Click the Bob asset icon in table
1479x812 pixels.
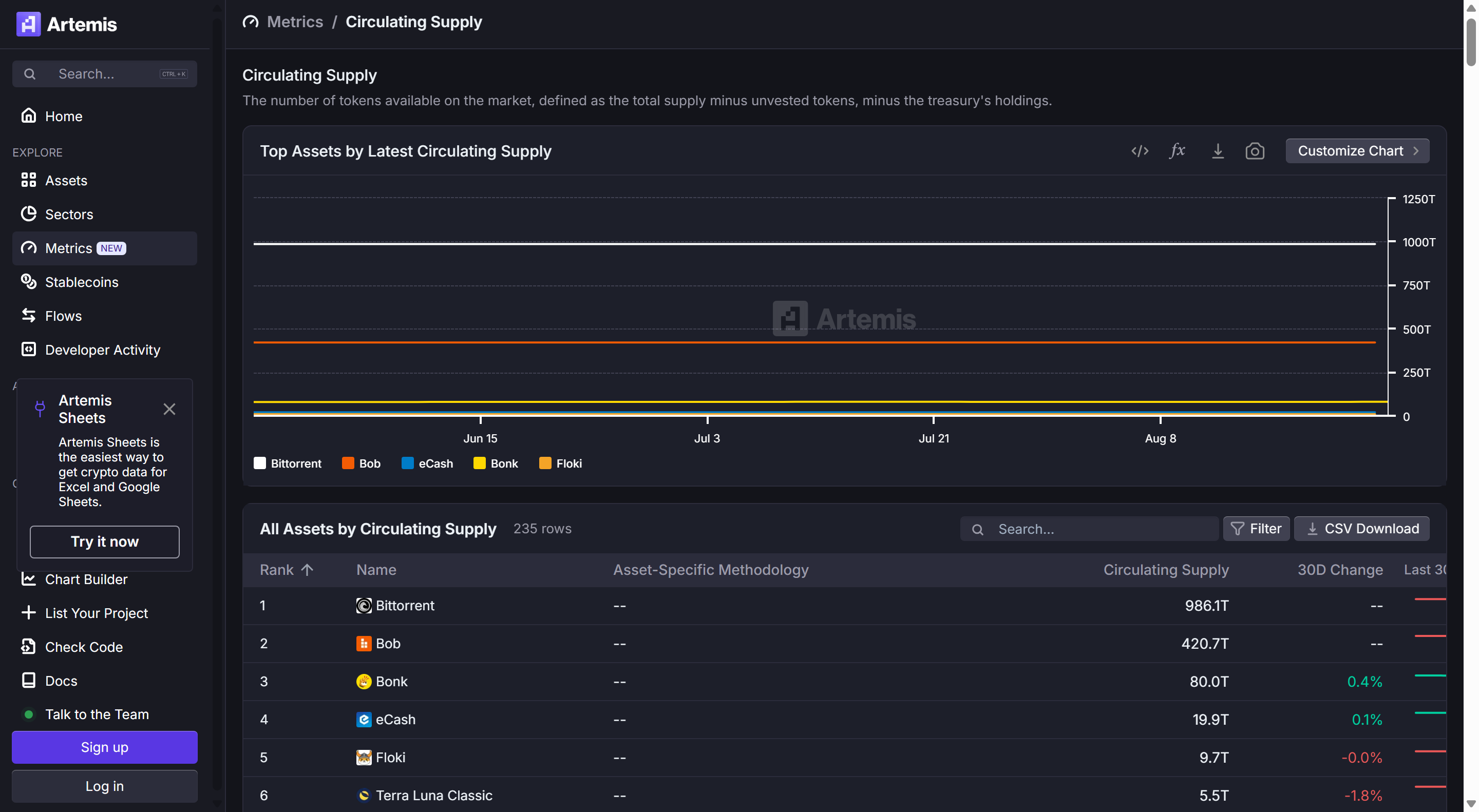click(364, 643)
